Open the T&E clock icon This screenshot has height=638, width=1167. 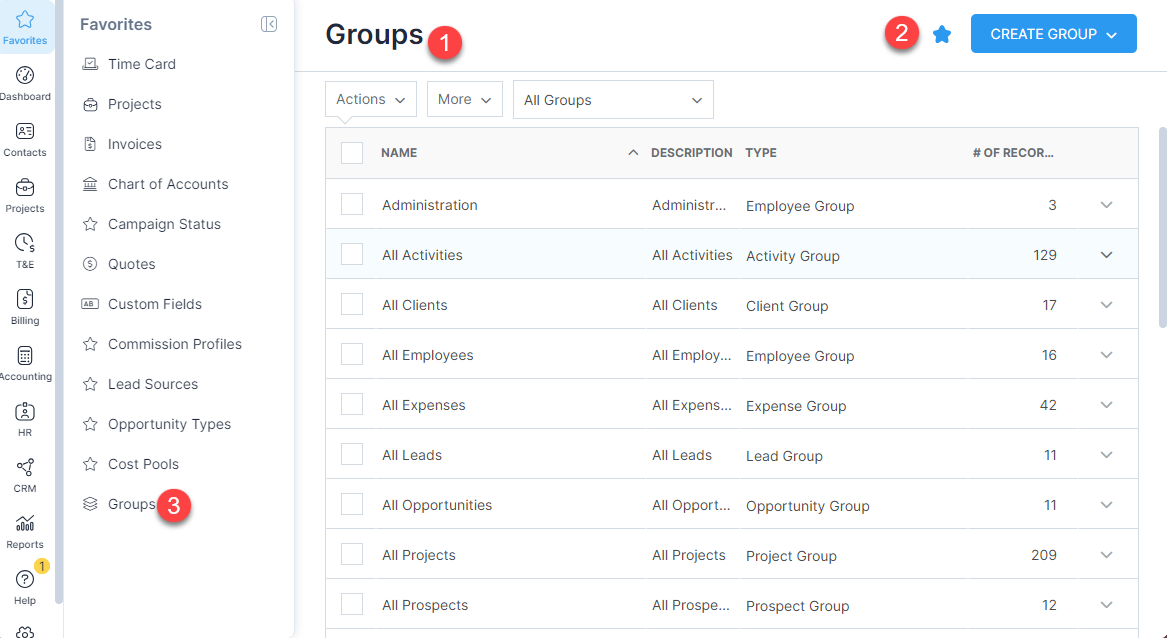pos(25,243)
